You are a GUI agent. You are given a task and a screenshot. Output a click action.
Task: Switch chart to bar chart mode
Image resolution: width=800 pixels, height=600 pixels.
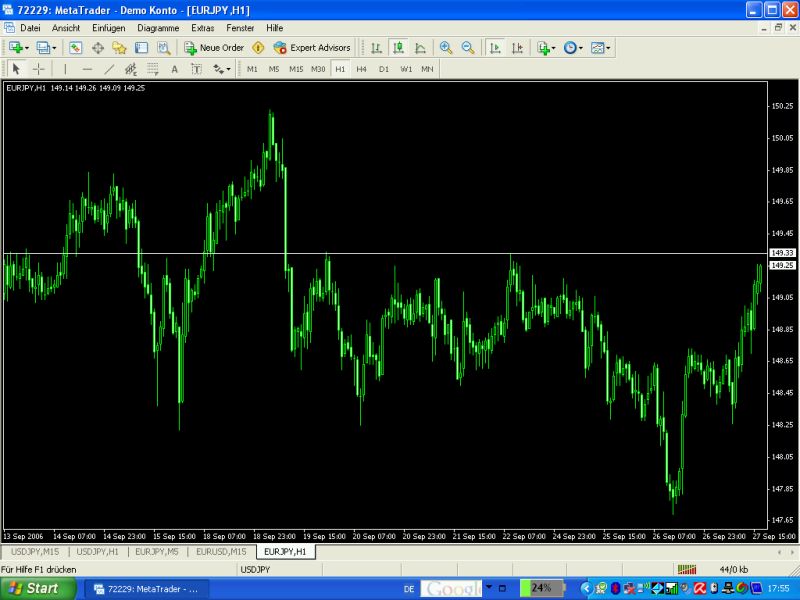tap(376, 47)
